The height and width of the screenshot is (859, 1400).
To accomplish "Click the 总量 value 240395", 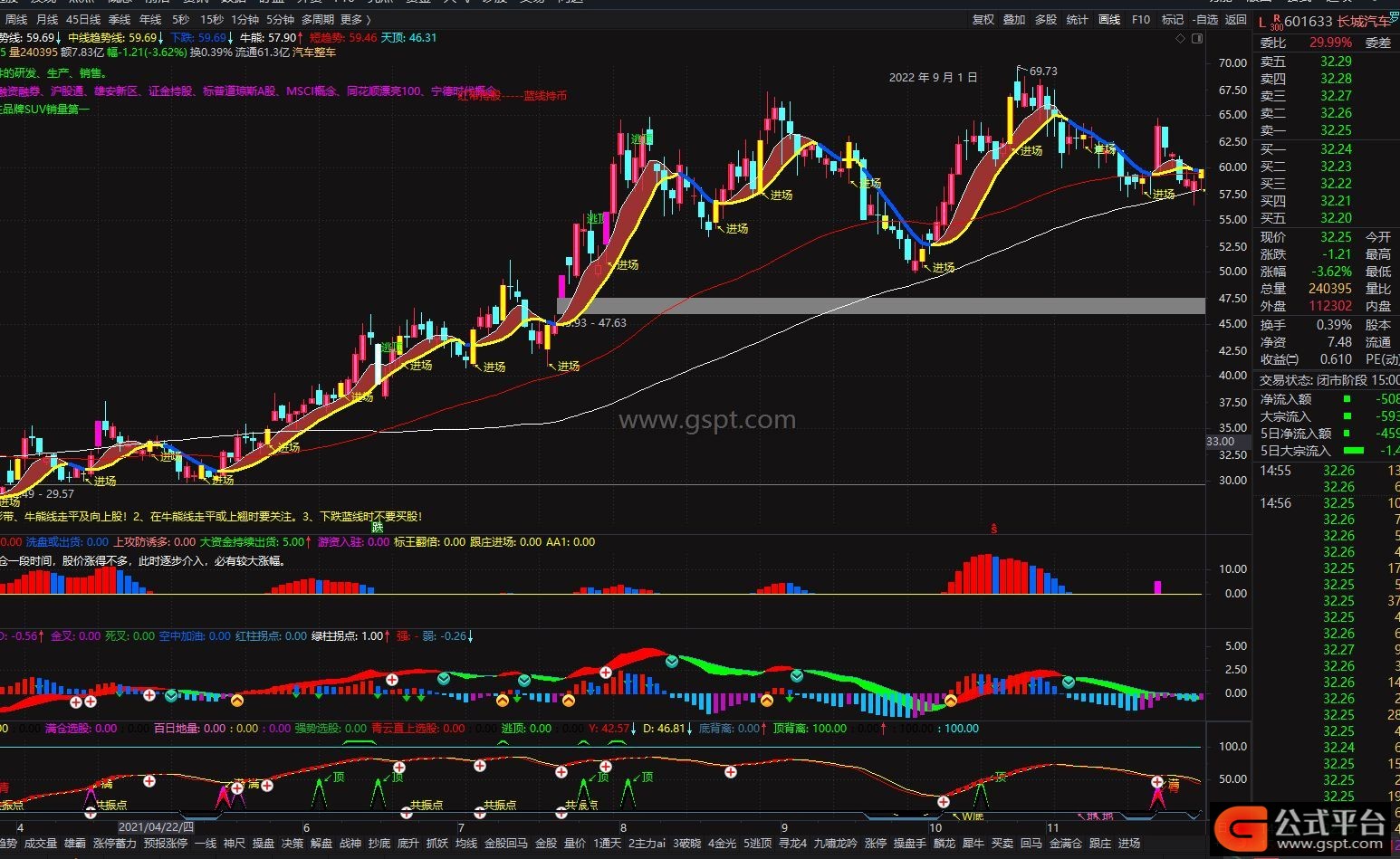I will [1329, 289].
